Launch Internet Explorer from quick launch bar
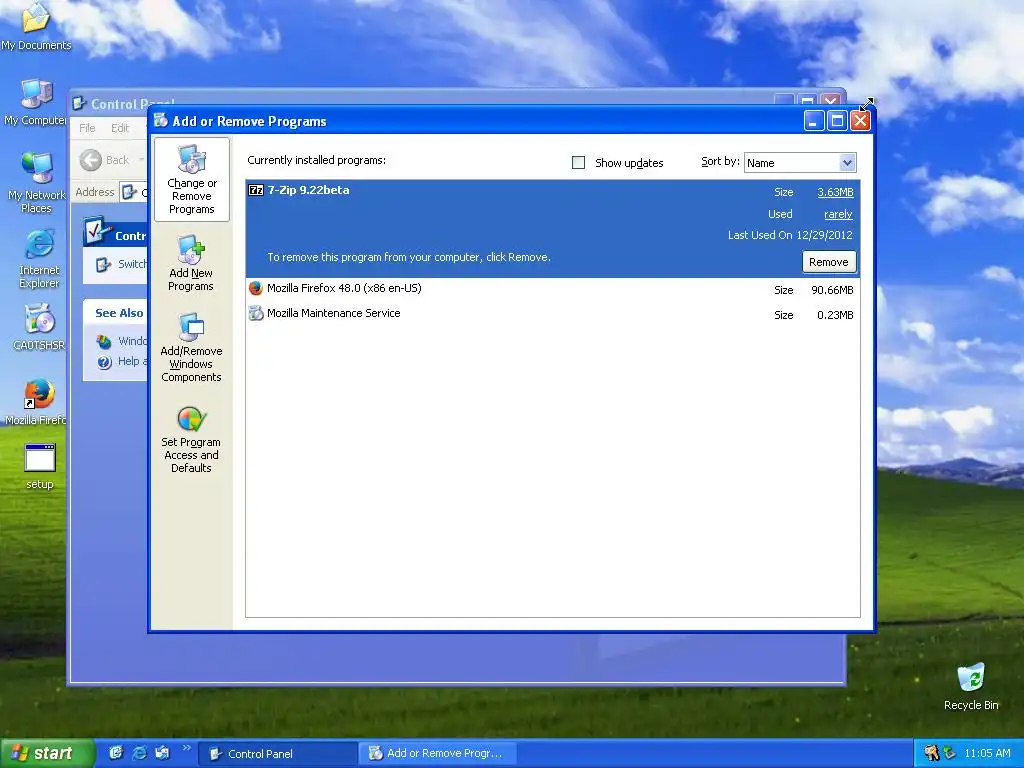This screenshot has width=1024, height=768. pos(139,753)
